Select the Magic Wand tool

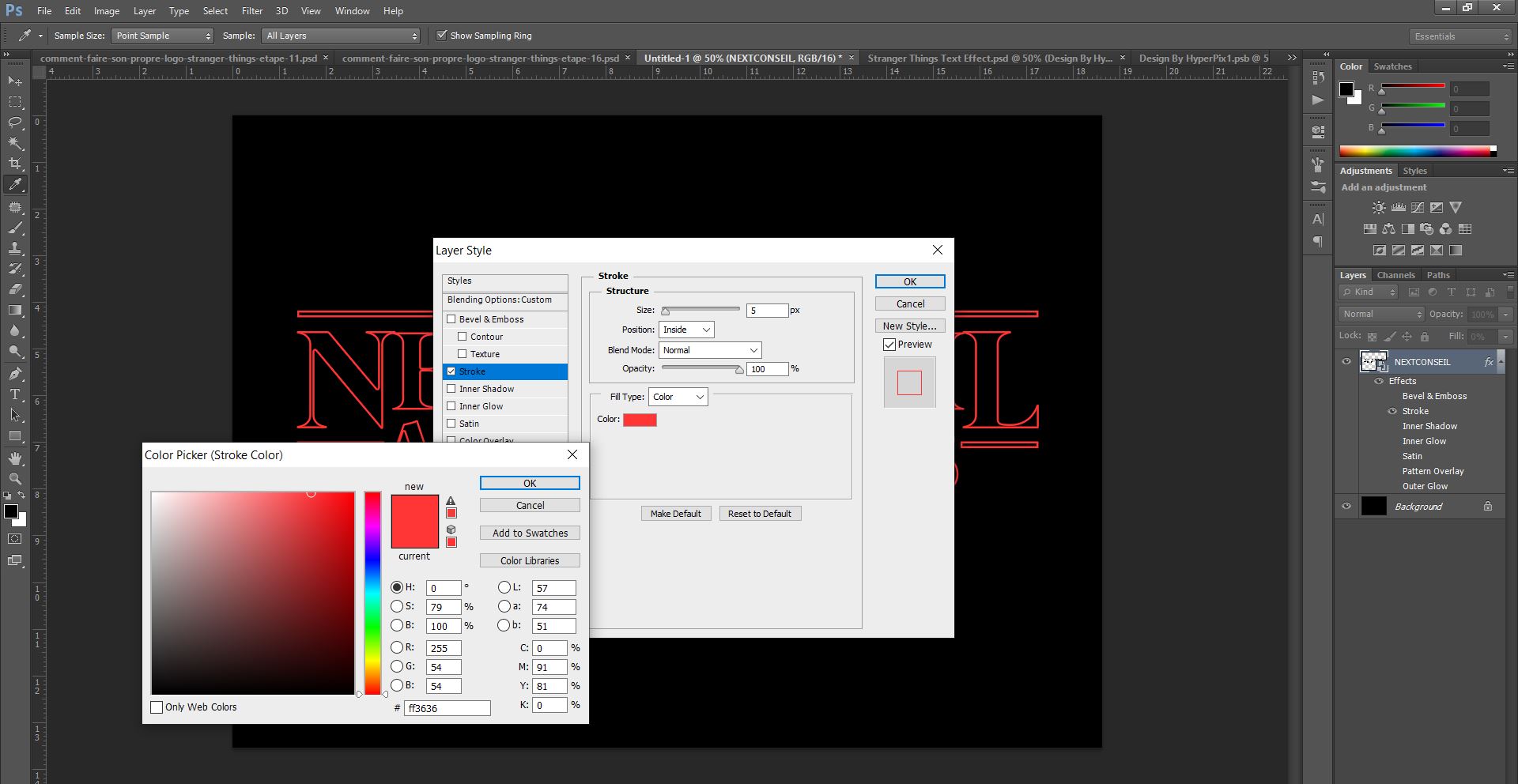15,143
